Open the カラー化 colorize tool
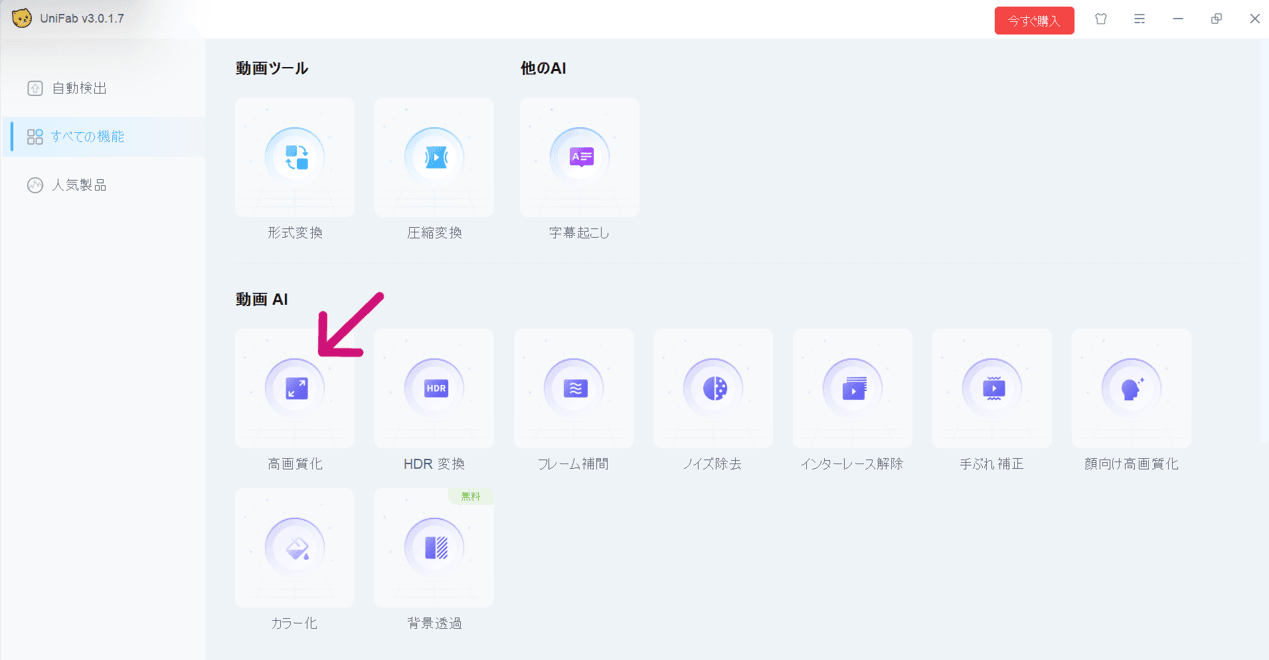Image resolution: width=1269 pixels, height=660 pixels. [295, 547]
